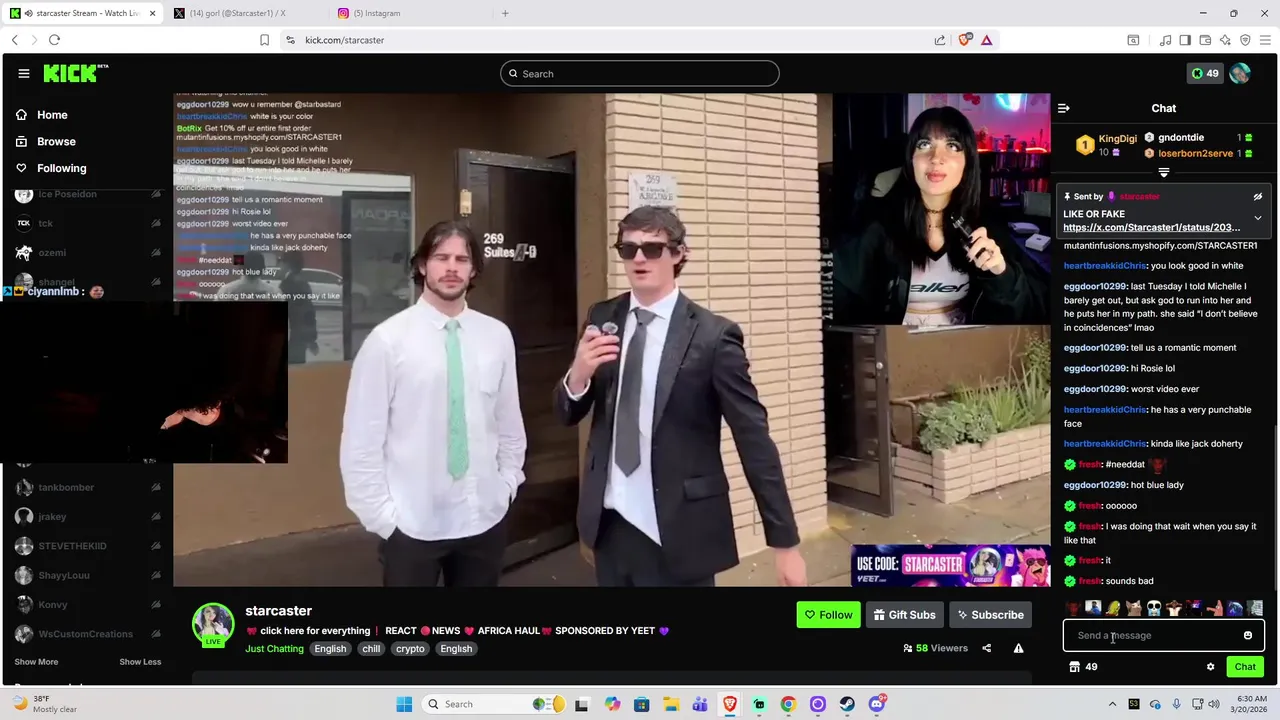Open the Brave Shields icon
The image size is (1280, 720).
(x=965, y=40)
